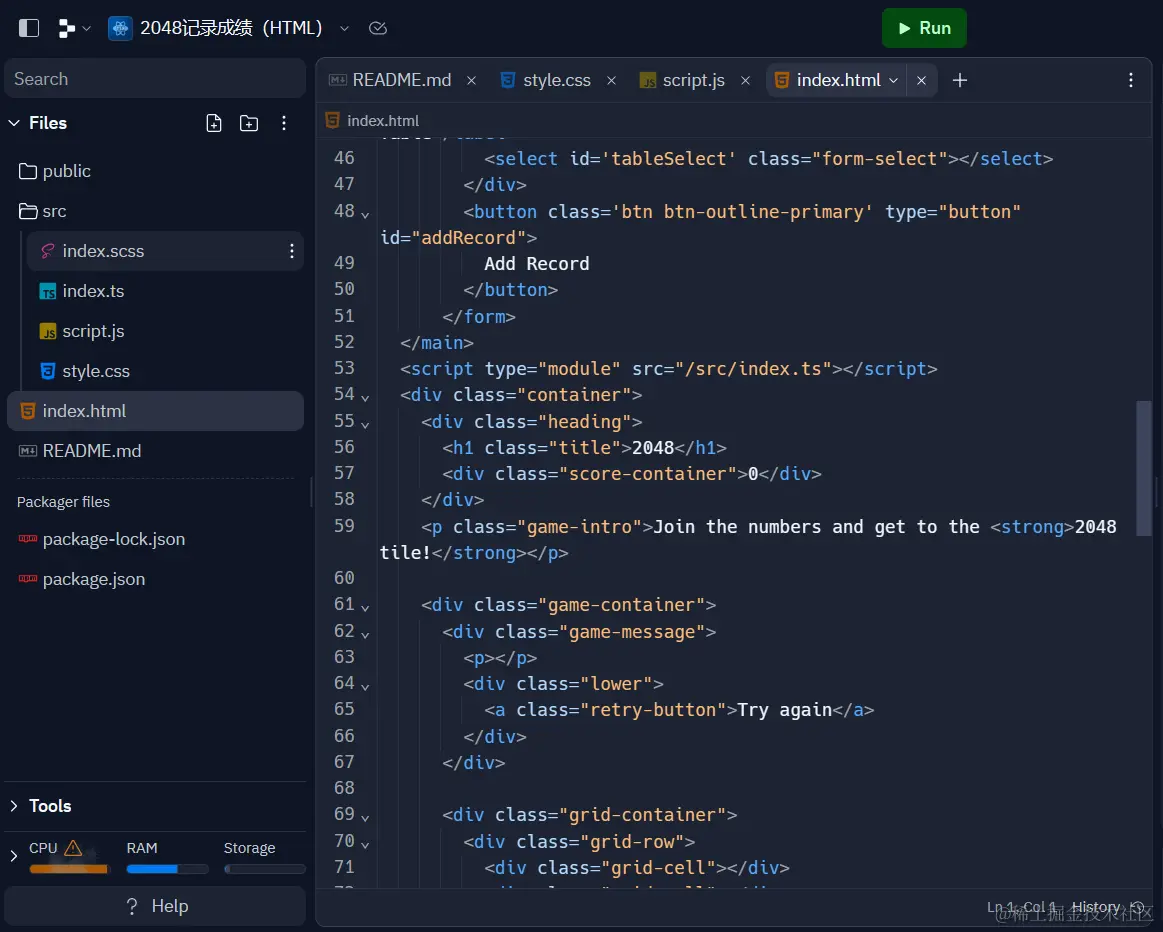Switch to the style.css tab
Image resolution: width=1163 pixels, height=932 pixels.
pos(547,80)
